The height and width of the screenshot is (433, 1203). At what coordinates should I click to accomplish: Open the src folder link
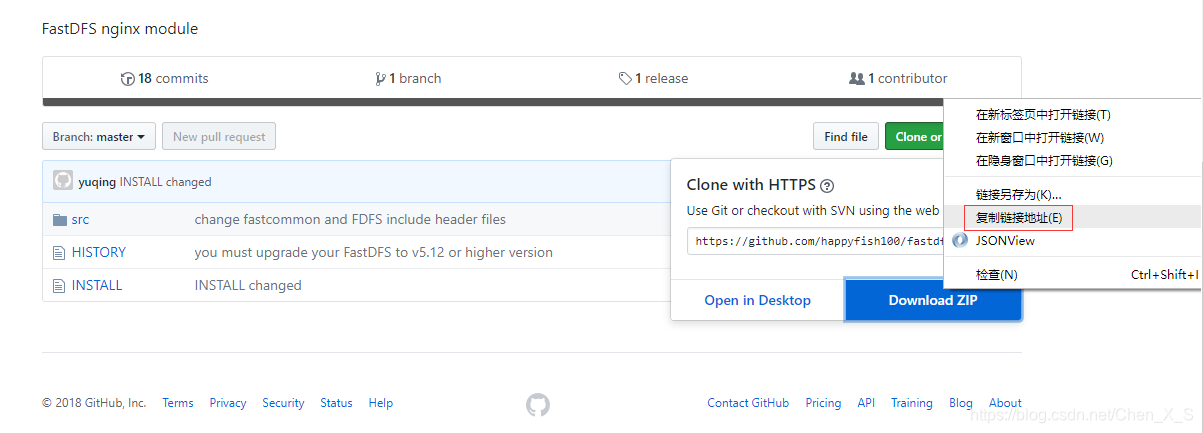click(x=80, y=219)
